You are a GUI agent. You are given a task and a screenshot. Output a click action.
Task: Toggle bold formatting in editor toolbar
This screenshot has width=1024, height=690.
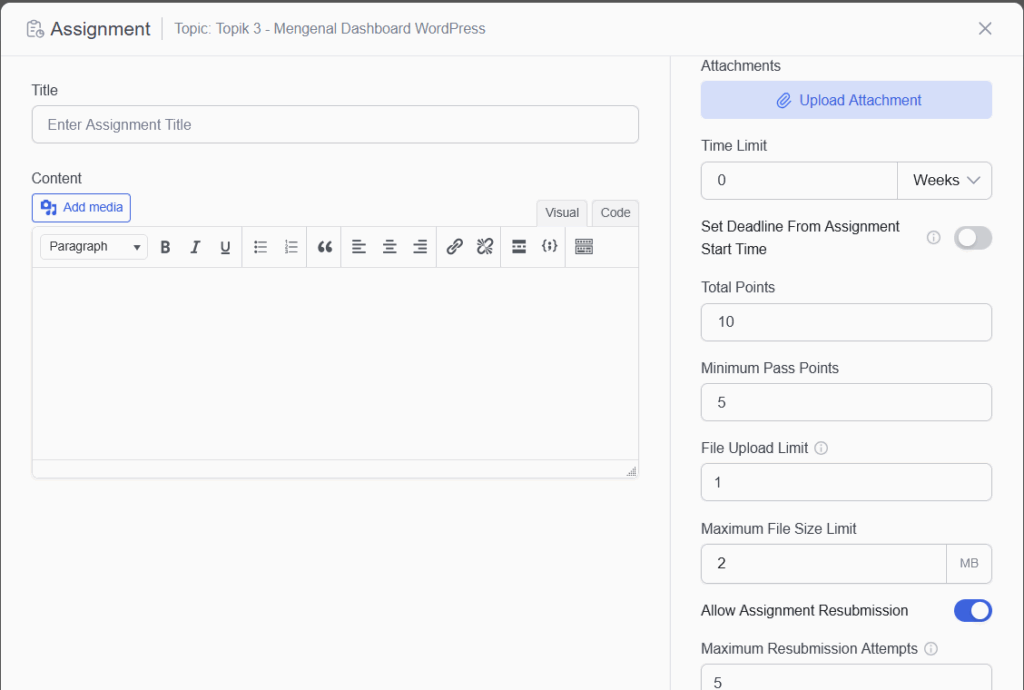click(x=165, y=247)
